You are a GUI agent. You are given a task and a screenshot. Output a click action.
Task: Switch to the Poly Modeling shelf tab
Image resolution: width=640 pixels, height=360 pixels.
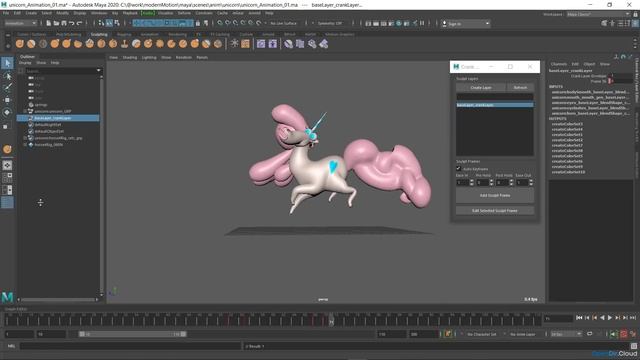[x=69, y=34]
